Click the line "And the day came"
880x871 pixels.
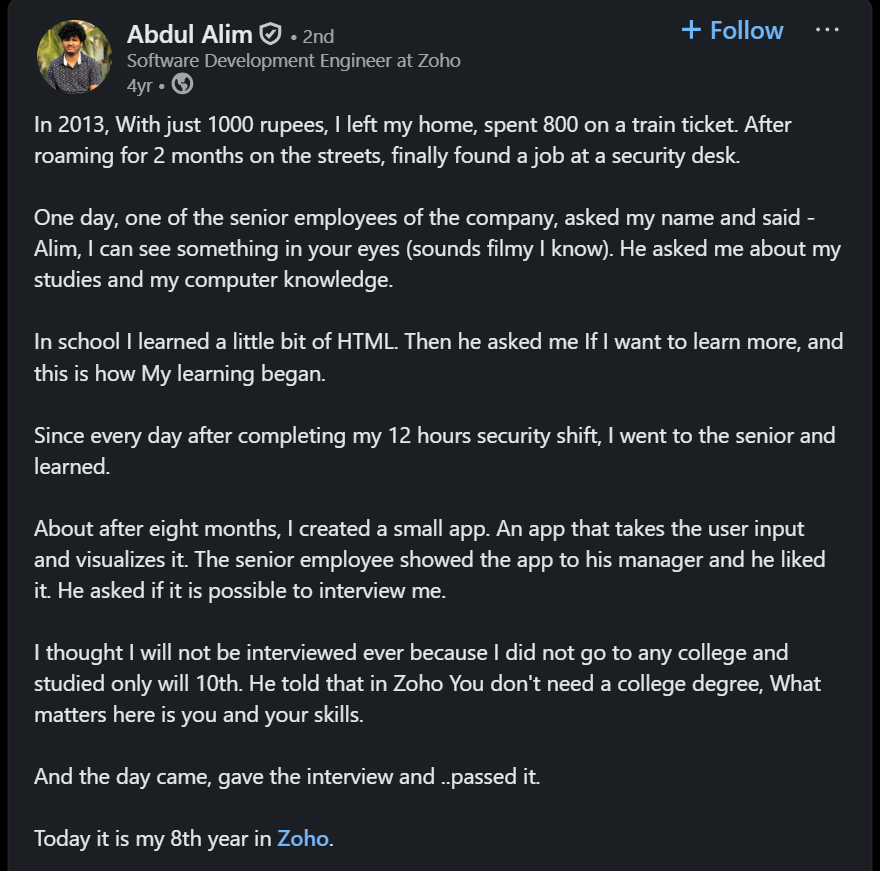click(287, 776)
